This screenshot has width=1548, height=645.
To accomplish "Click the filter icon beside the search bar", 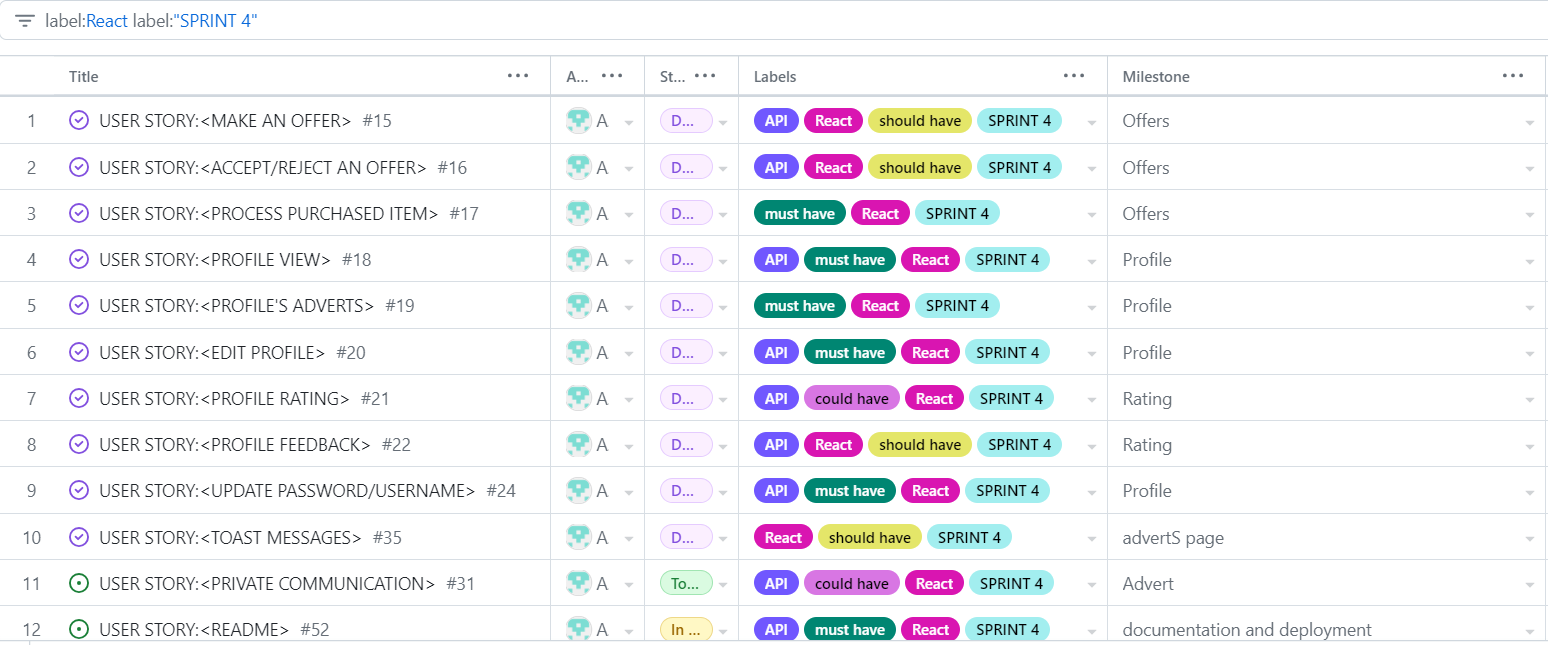I will pyautogui.click(x=24, y=20).
